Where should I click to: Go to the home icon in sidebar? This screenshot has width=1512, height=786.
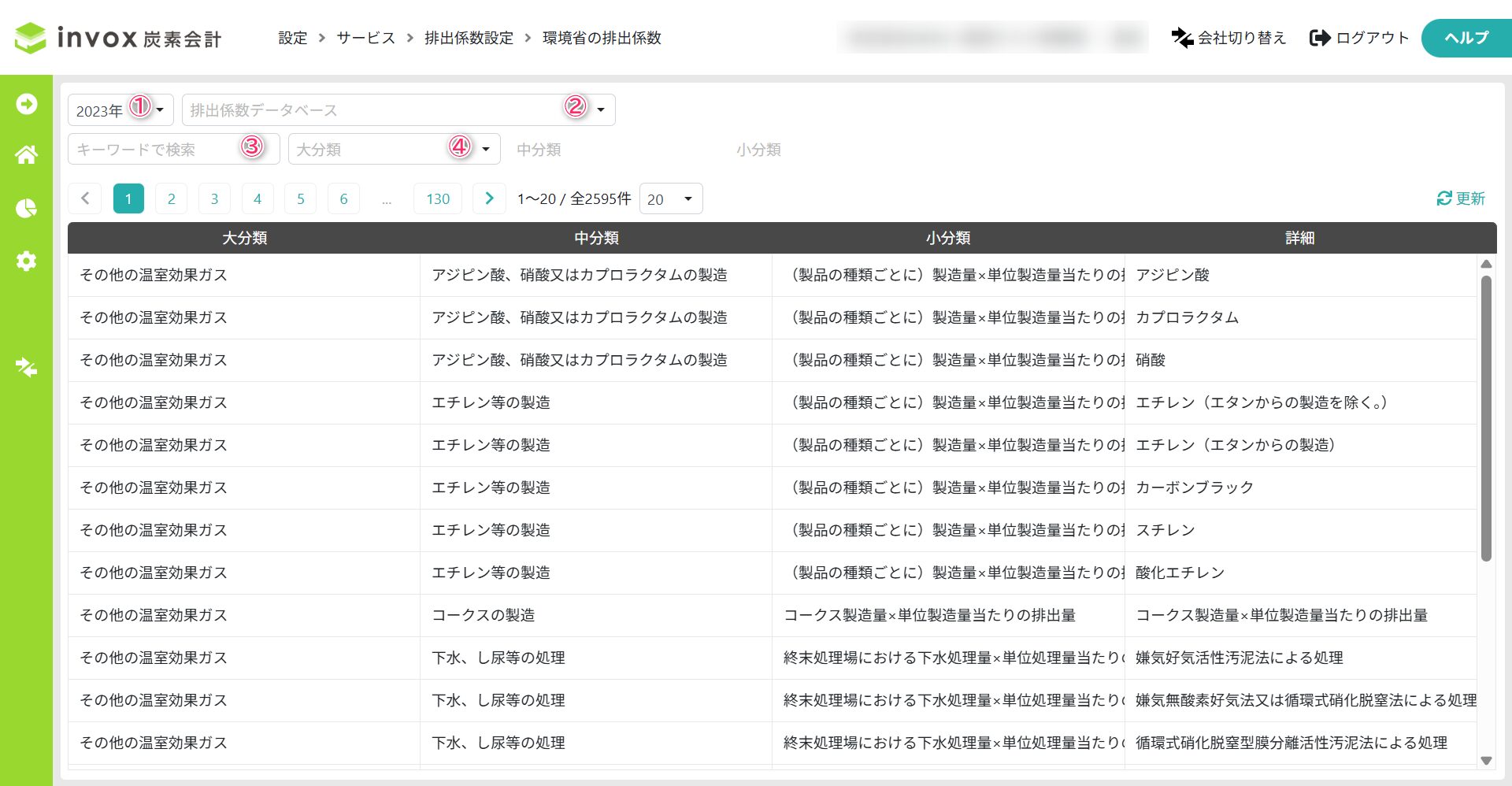pyautogui.click(x=27, y=154)
